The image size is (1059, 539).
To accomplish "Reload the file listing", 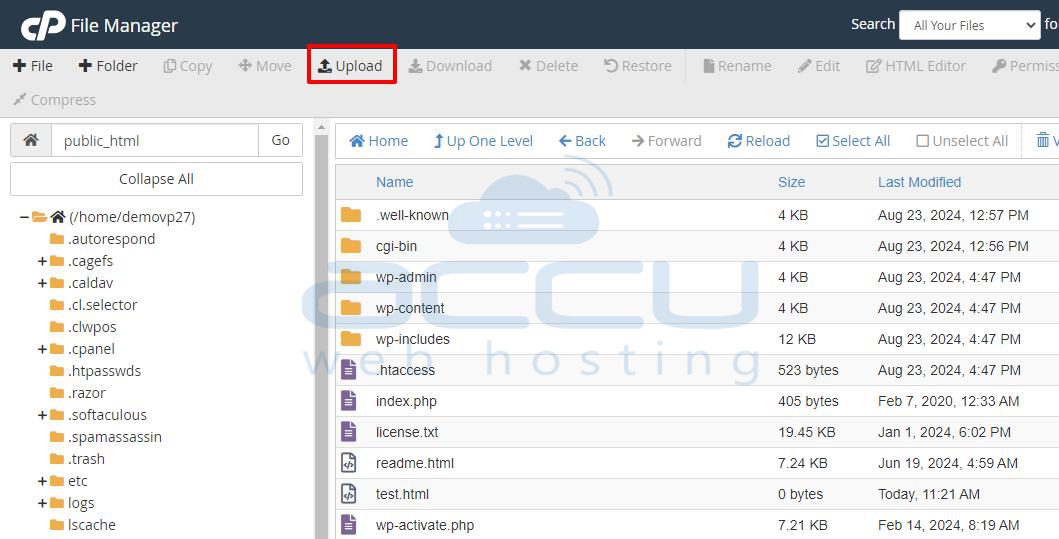I will [758, 141].
